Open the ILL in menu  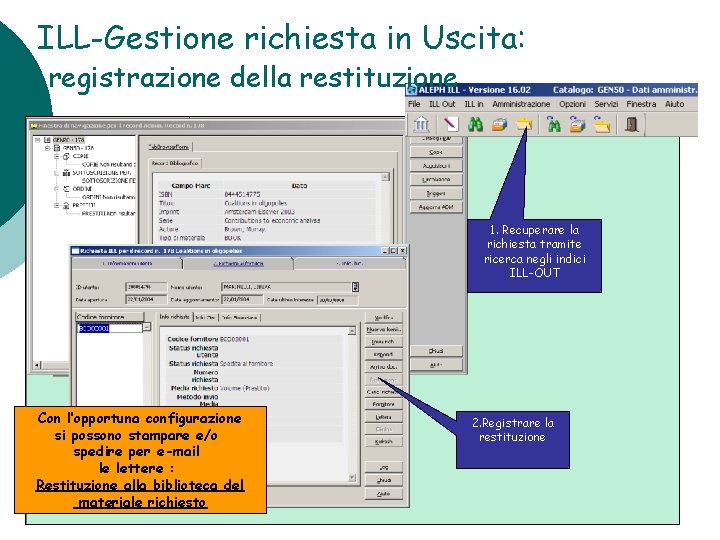474,104
